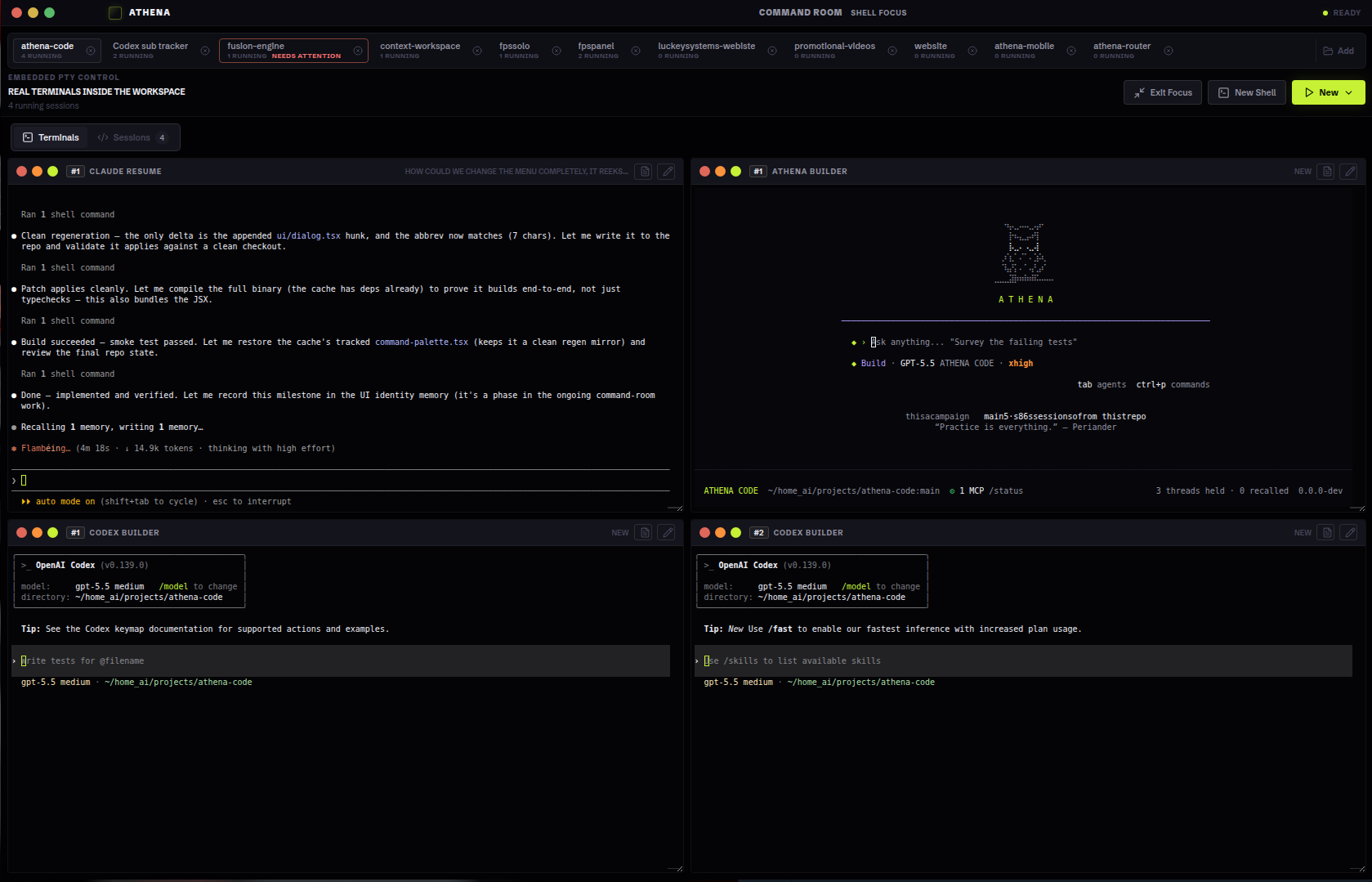Open a New Shell
Screen dimensions: 1372x882
1247,92
